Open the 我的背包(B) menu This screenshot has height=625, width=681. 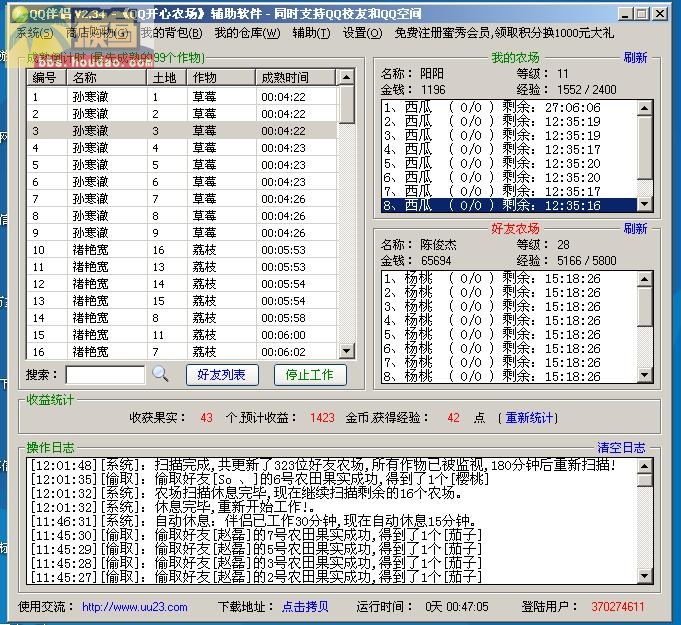point(172,33)
